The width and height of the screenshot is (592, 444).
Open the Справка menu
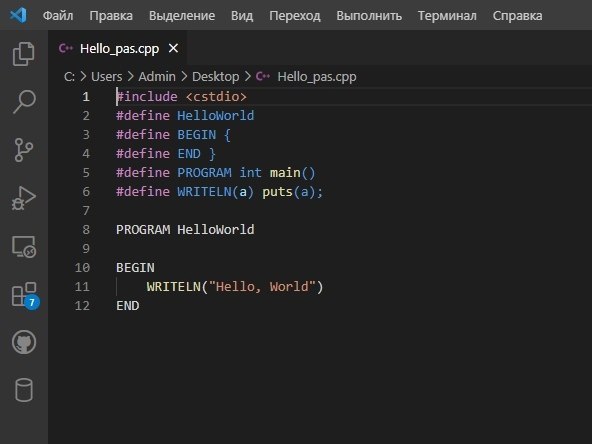pyautogui.click(x=517, y=16)
